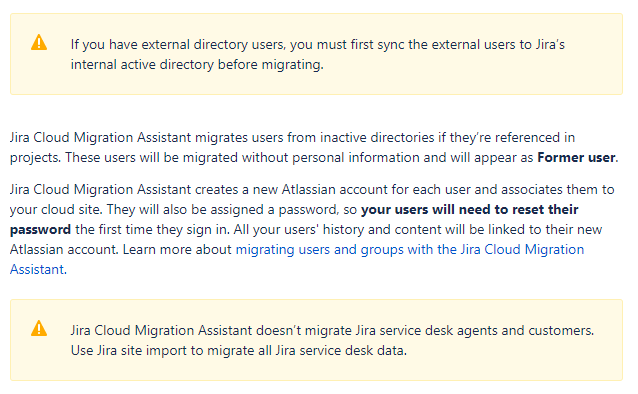Click bold 'your users will need to reset their' text
Viewport: 638px width, 394px height.
pyautogui.click(x=470, y=209)
